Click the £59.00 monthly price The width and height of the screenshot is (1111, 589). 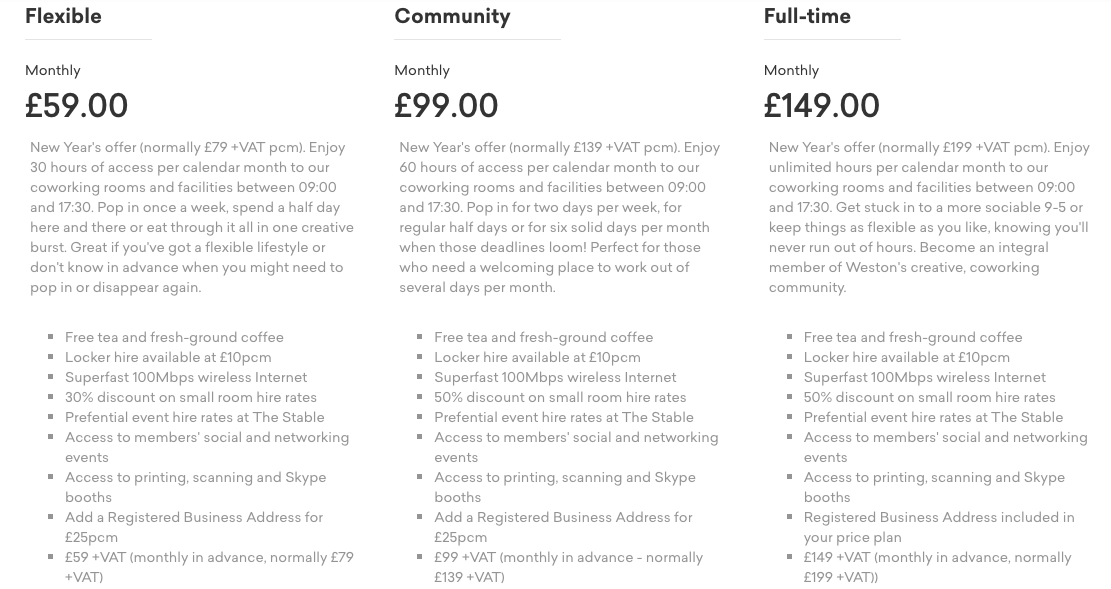click(x=77, y=106)
